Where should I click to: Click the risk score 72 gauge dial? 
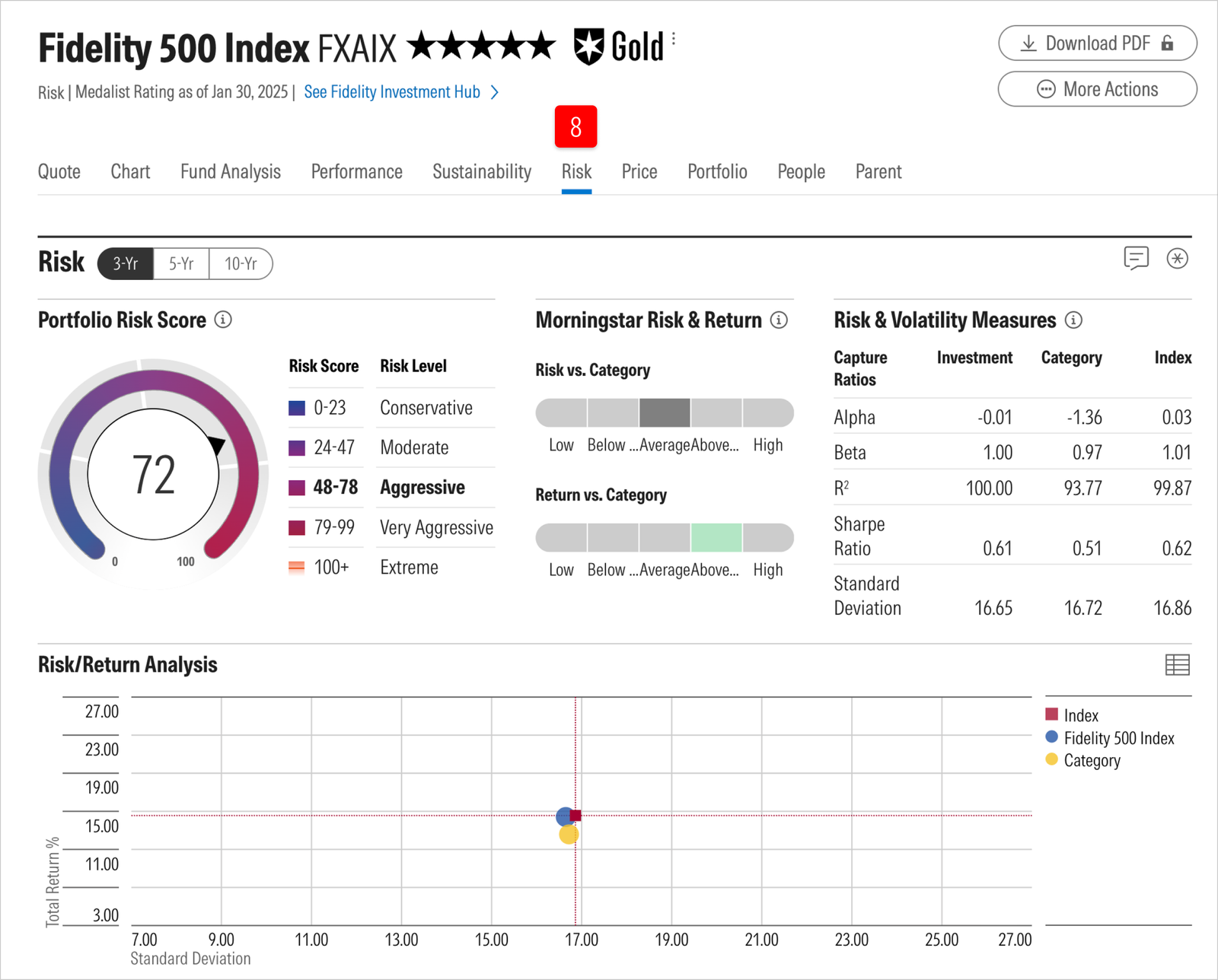(154, 473)
